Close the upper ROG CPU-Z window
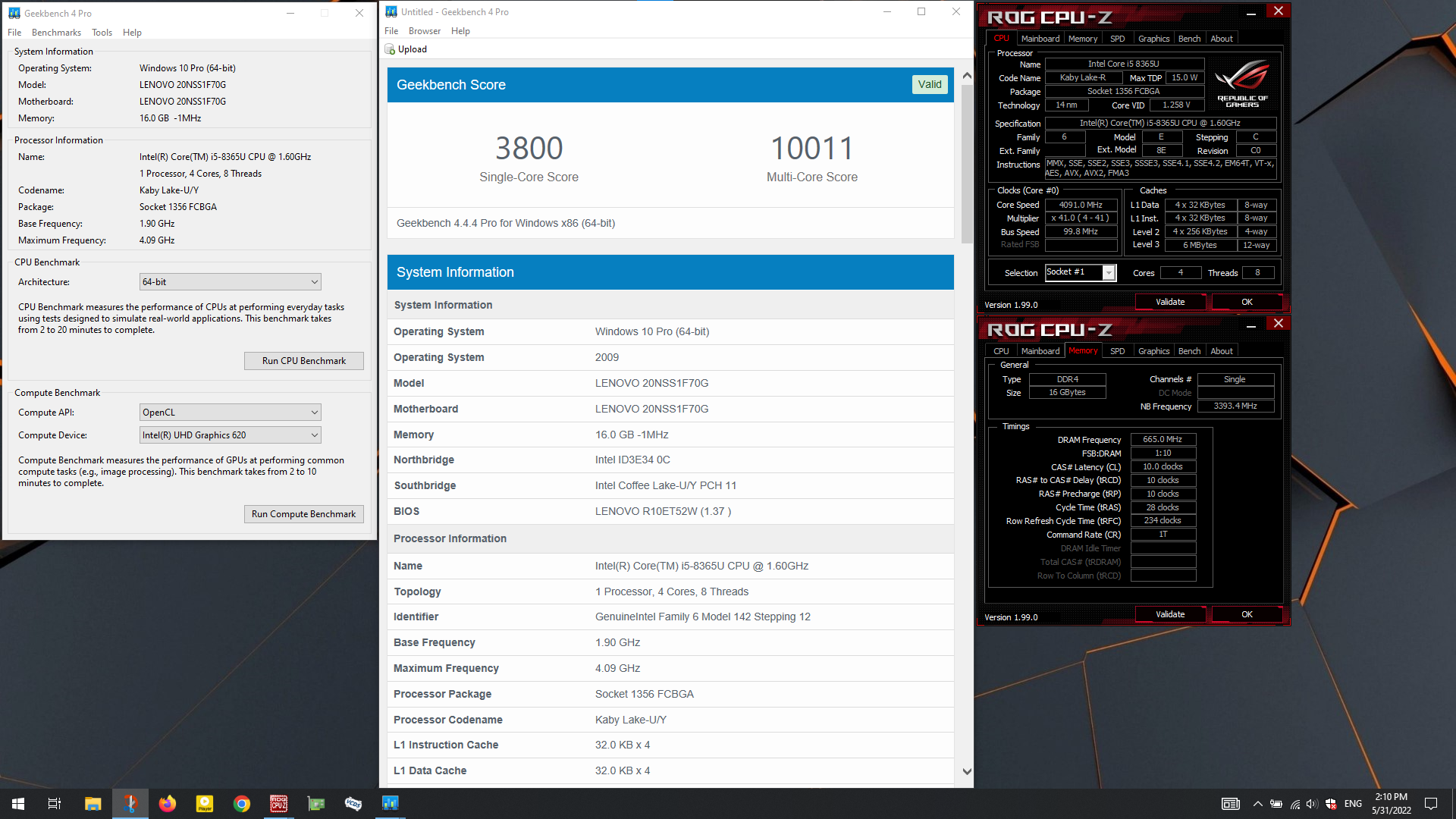 click(1279, 11)
